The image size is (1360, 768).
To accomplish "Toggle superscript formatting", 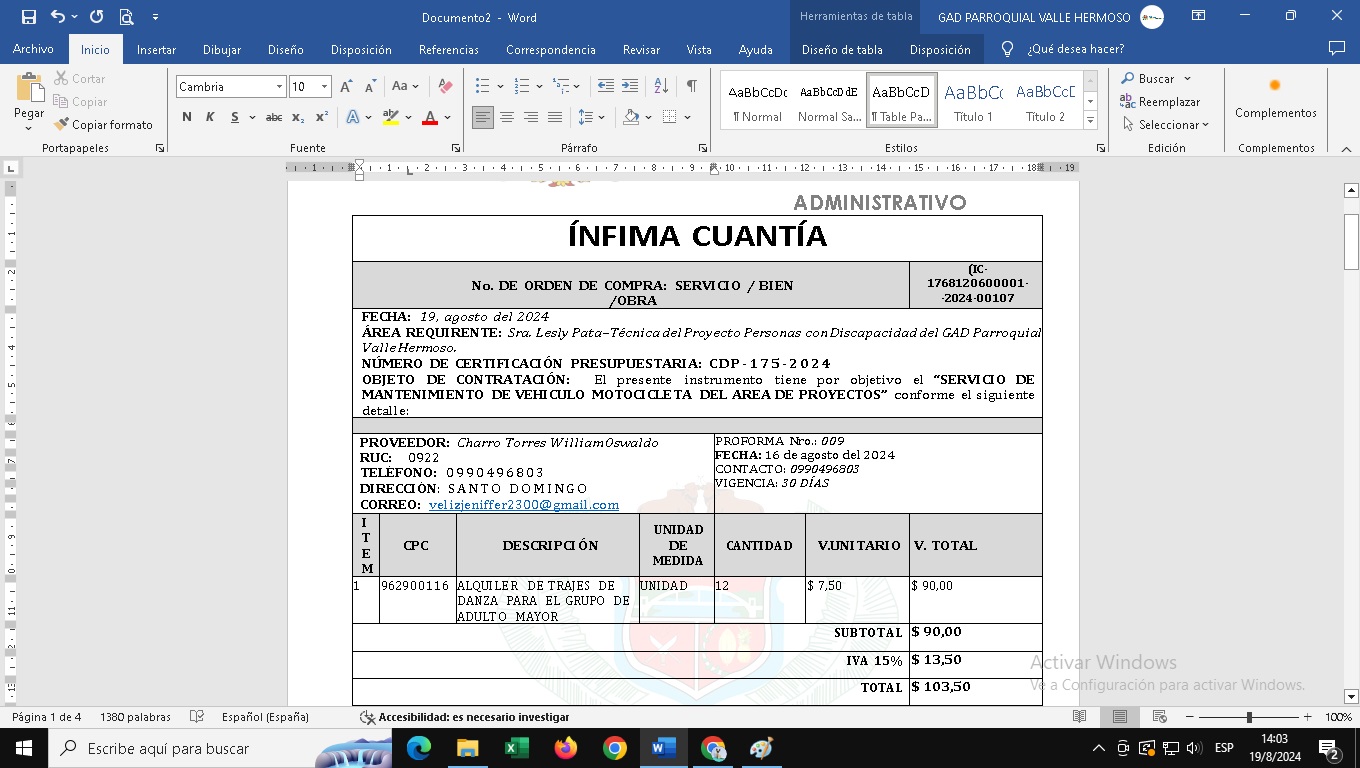I will click(x=322, y=118).
